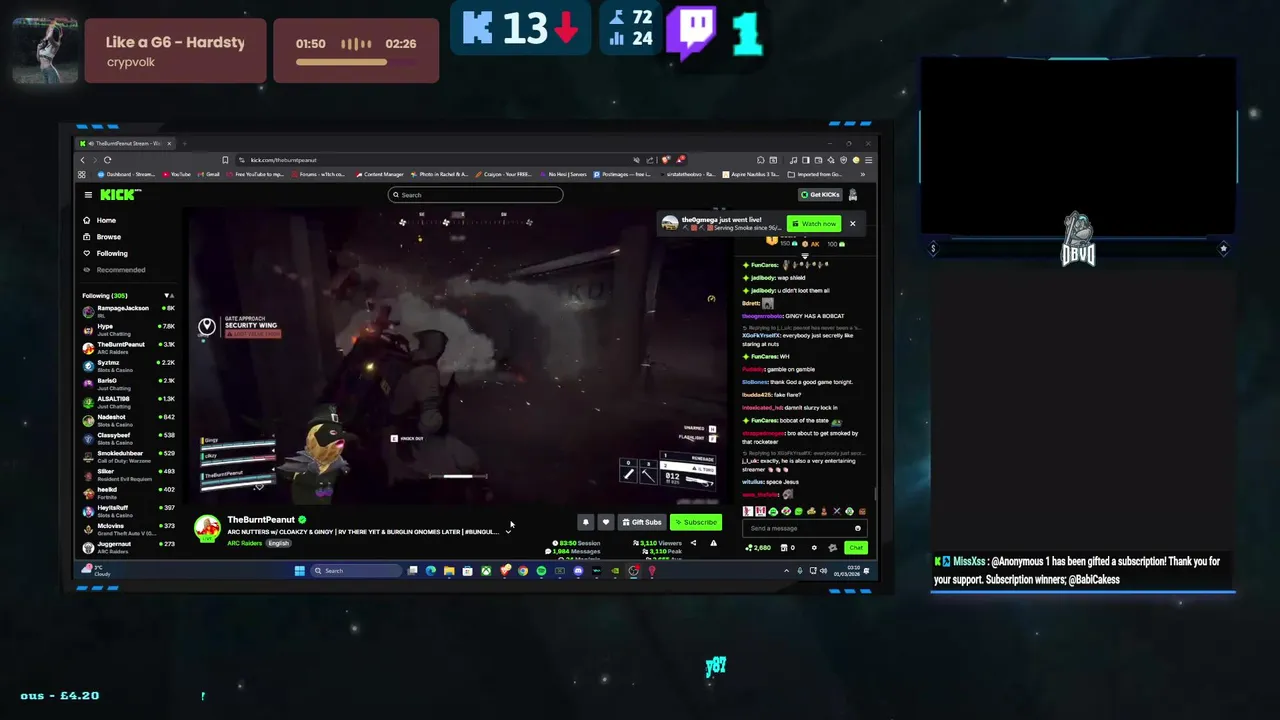Click the bookmark icon beside address bar
The width and height of the screenshot is (1280, 720).
225,160
